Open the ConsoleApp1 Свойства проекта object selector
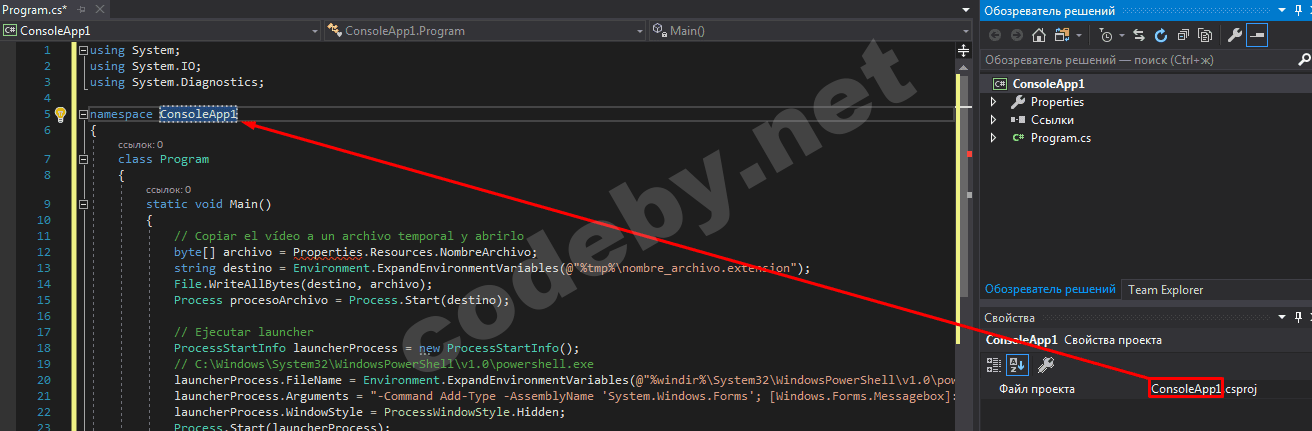 [x=1146, y=340]
